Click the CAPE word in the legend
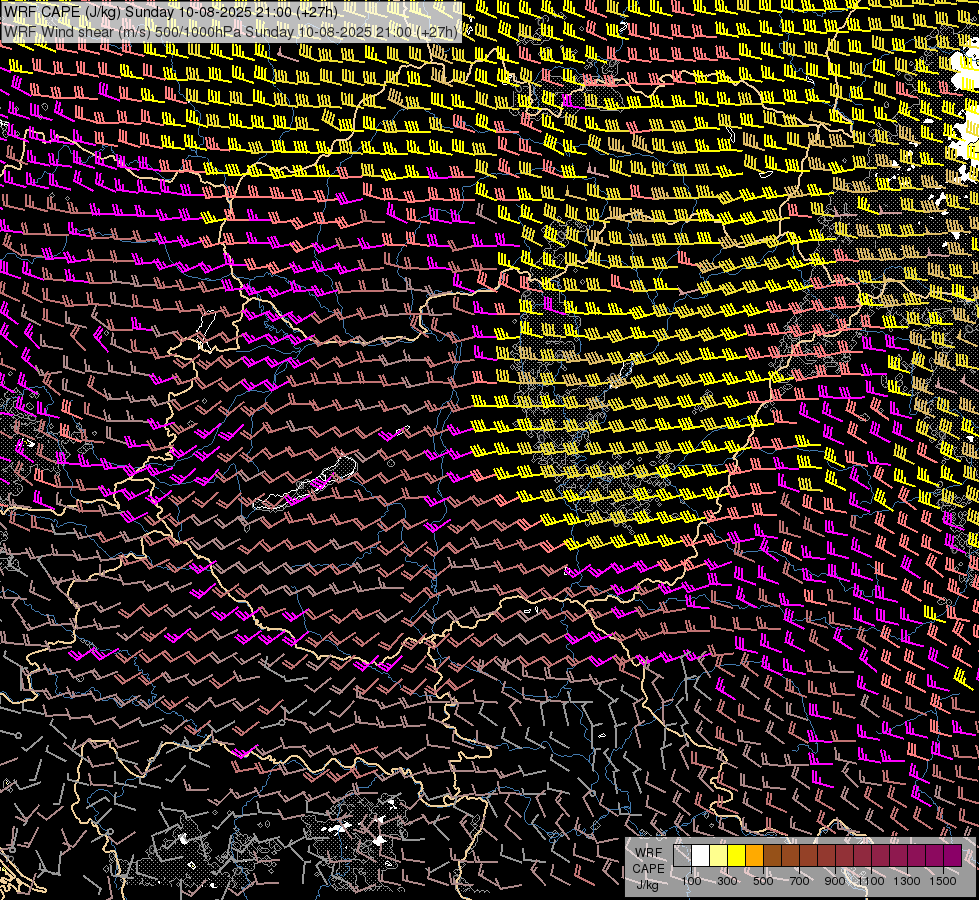The width and height of the screenshot is (979, 900). coord(648,869)
